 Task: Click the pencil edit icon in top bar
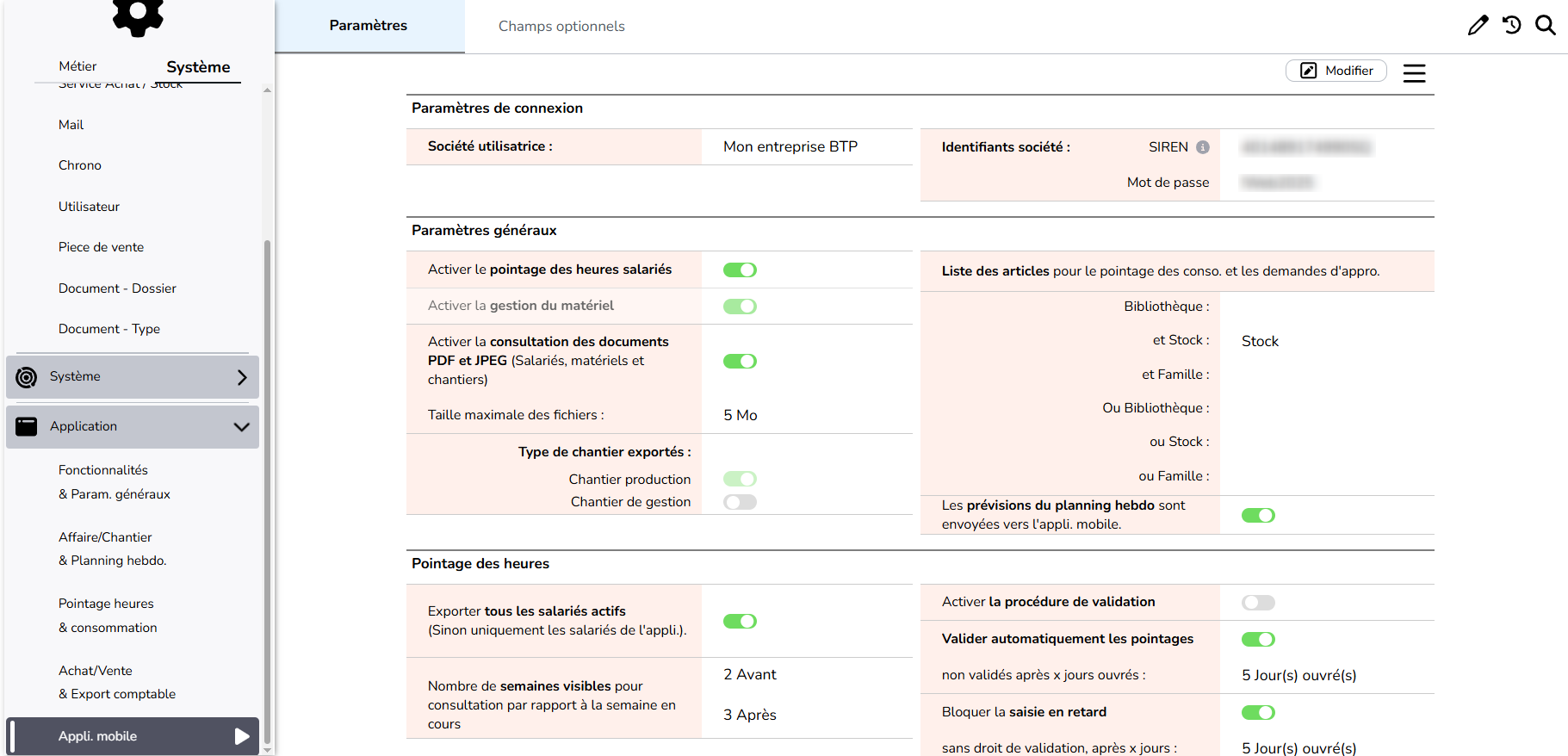coord(1478,26)
